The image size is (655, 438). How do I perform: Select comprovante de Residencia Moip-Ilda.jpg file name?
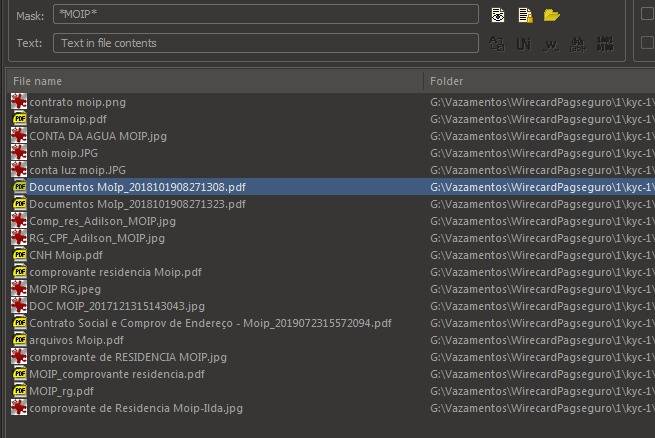(136, 408)
